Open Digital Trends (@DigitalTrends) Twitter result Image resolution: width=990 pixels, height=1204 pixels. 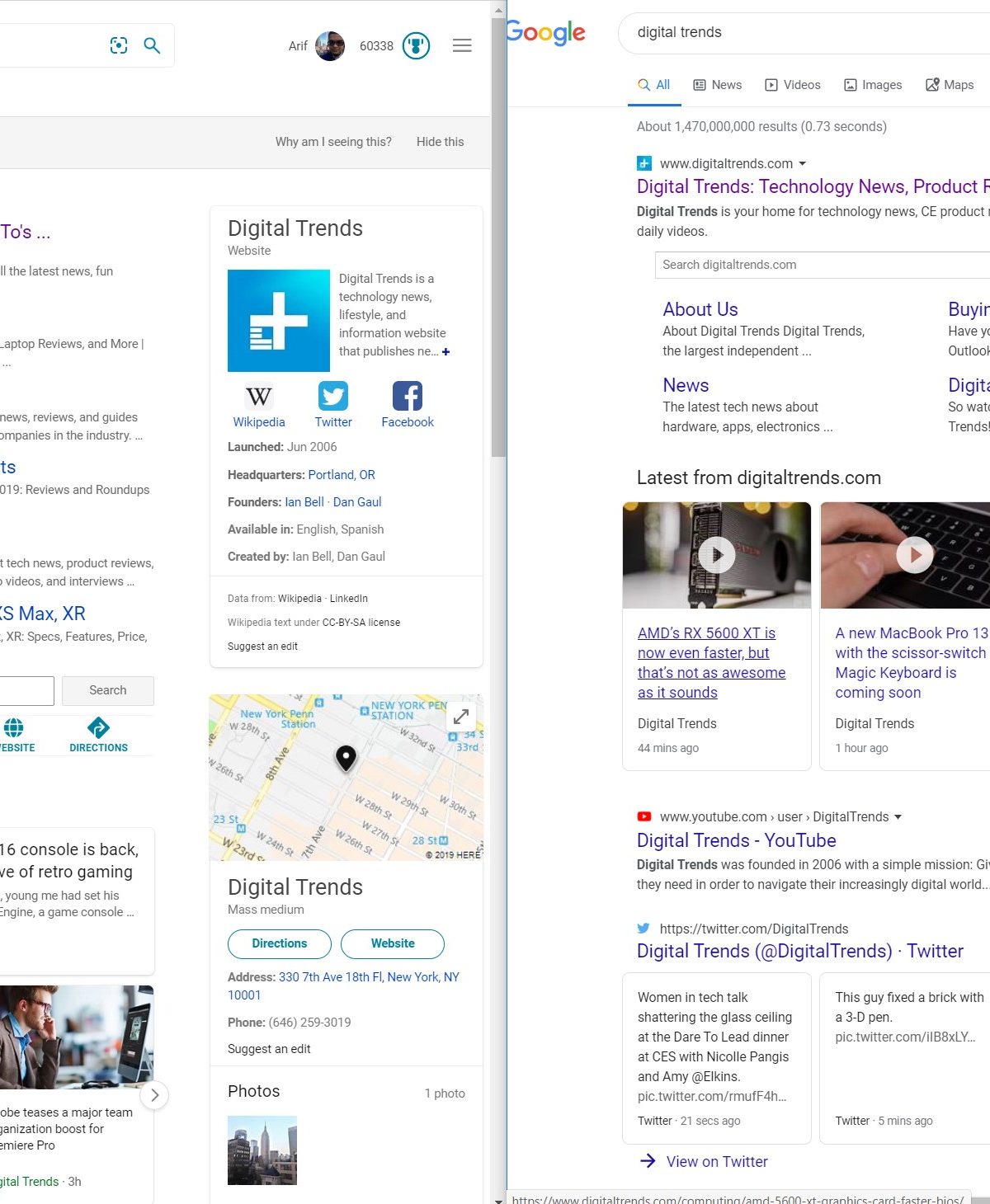click(x=800, y=951)
